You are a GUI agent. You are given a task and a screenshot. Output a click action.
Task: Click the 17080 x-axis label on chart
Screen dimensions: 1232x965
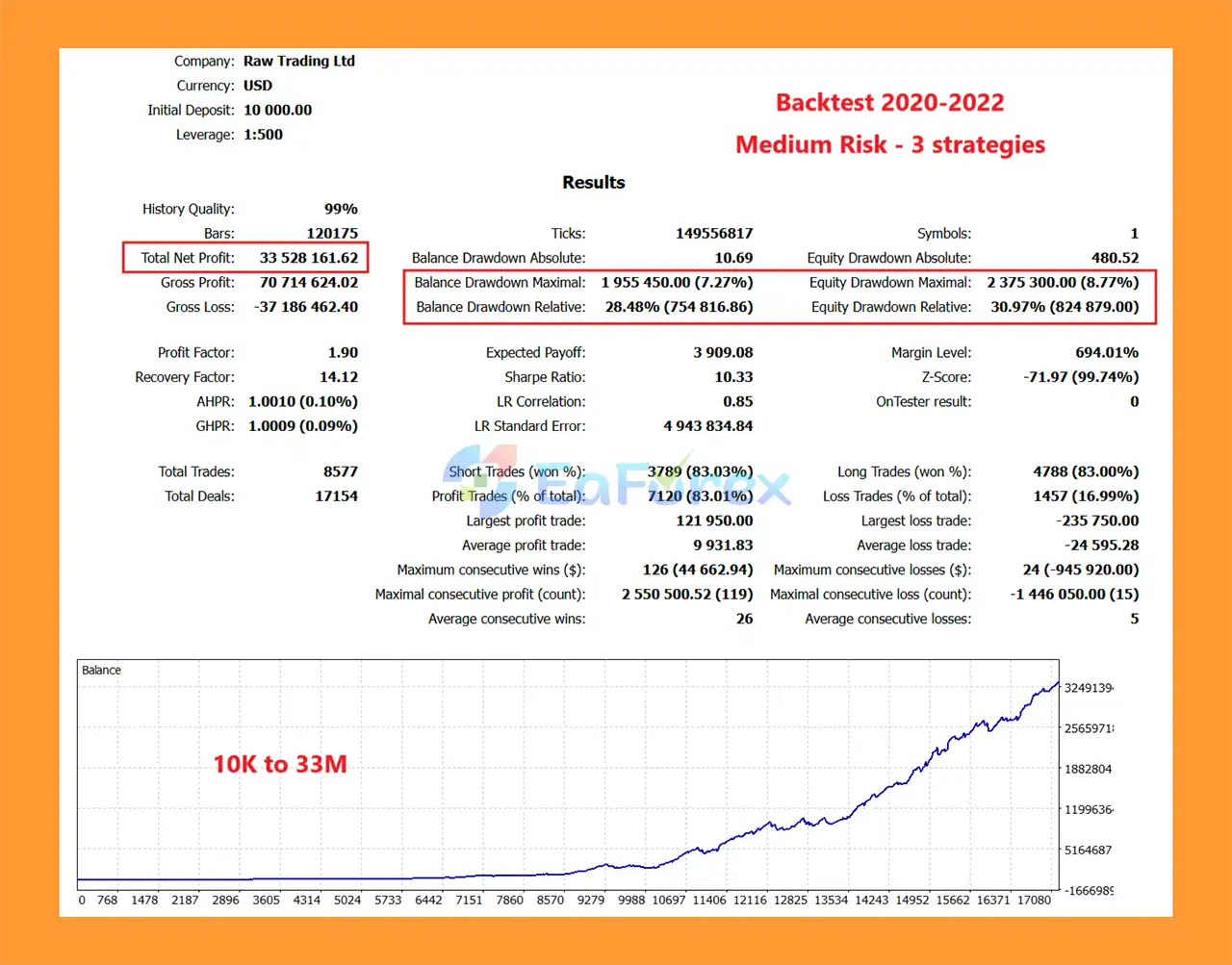1034,901
